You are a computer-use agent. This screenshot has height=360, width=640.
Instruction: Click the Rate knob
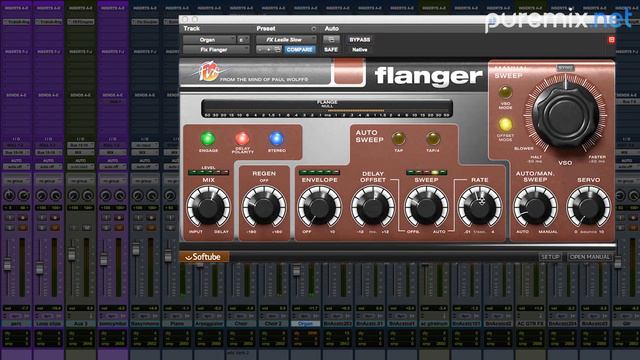click(480, 207)
